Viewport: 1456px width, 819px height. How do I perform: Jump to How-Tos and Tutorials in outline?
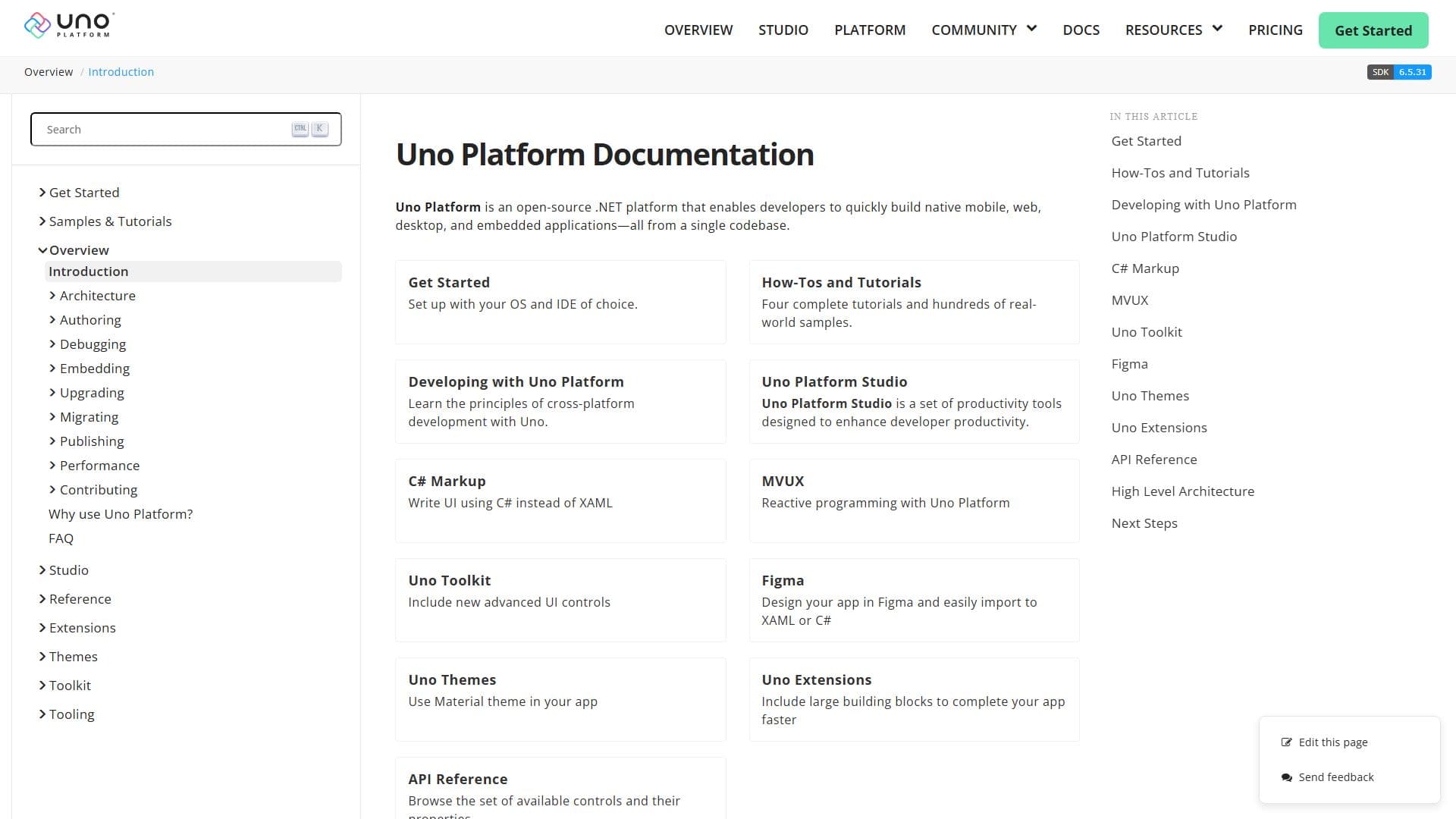[1180, 173]
